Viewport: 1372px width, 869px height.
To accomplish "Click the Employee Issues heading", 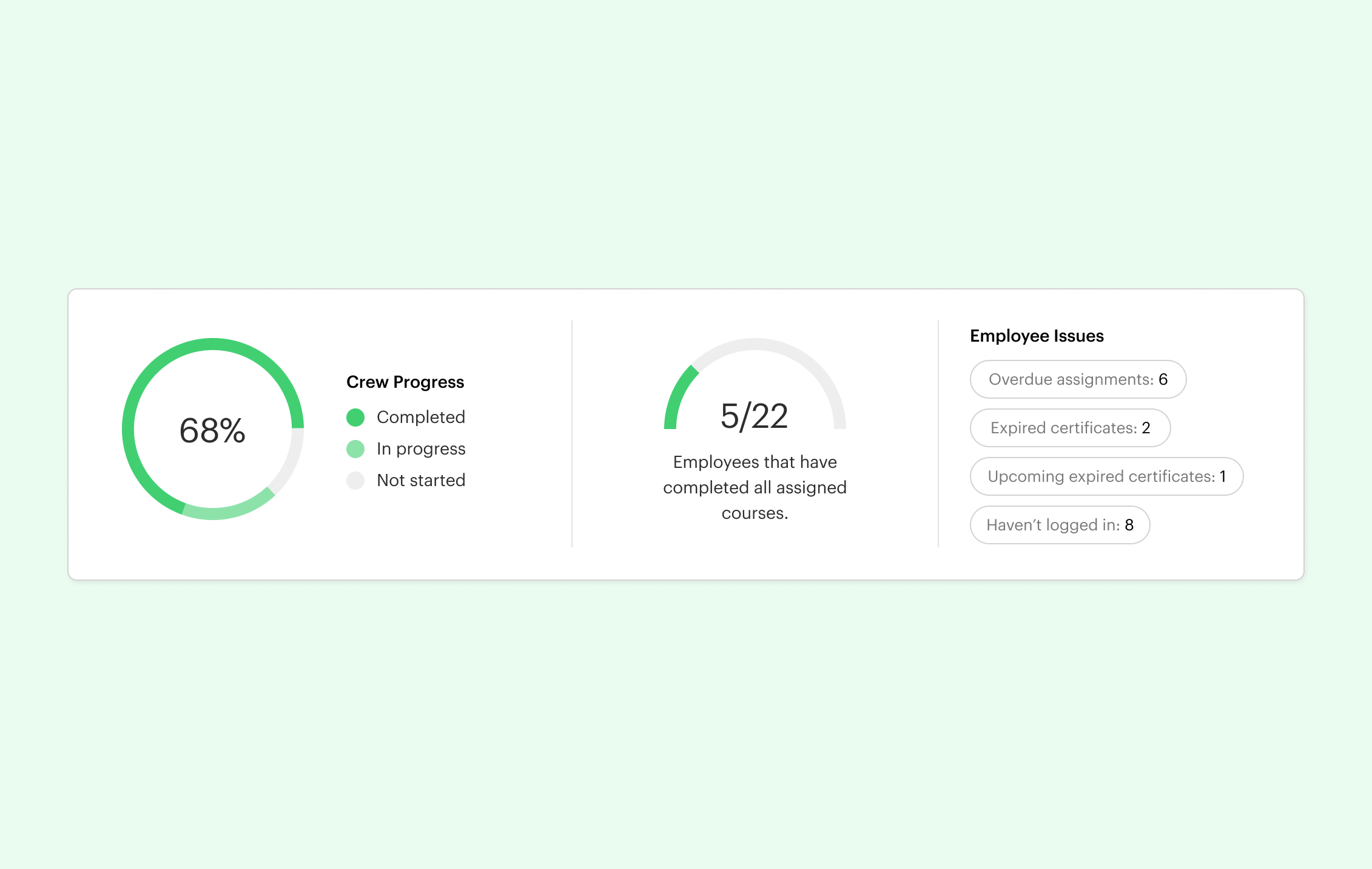I will click(x=1036, y=336).
